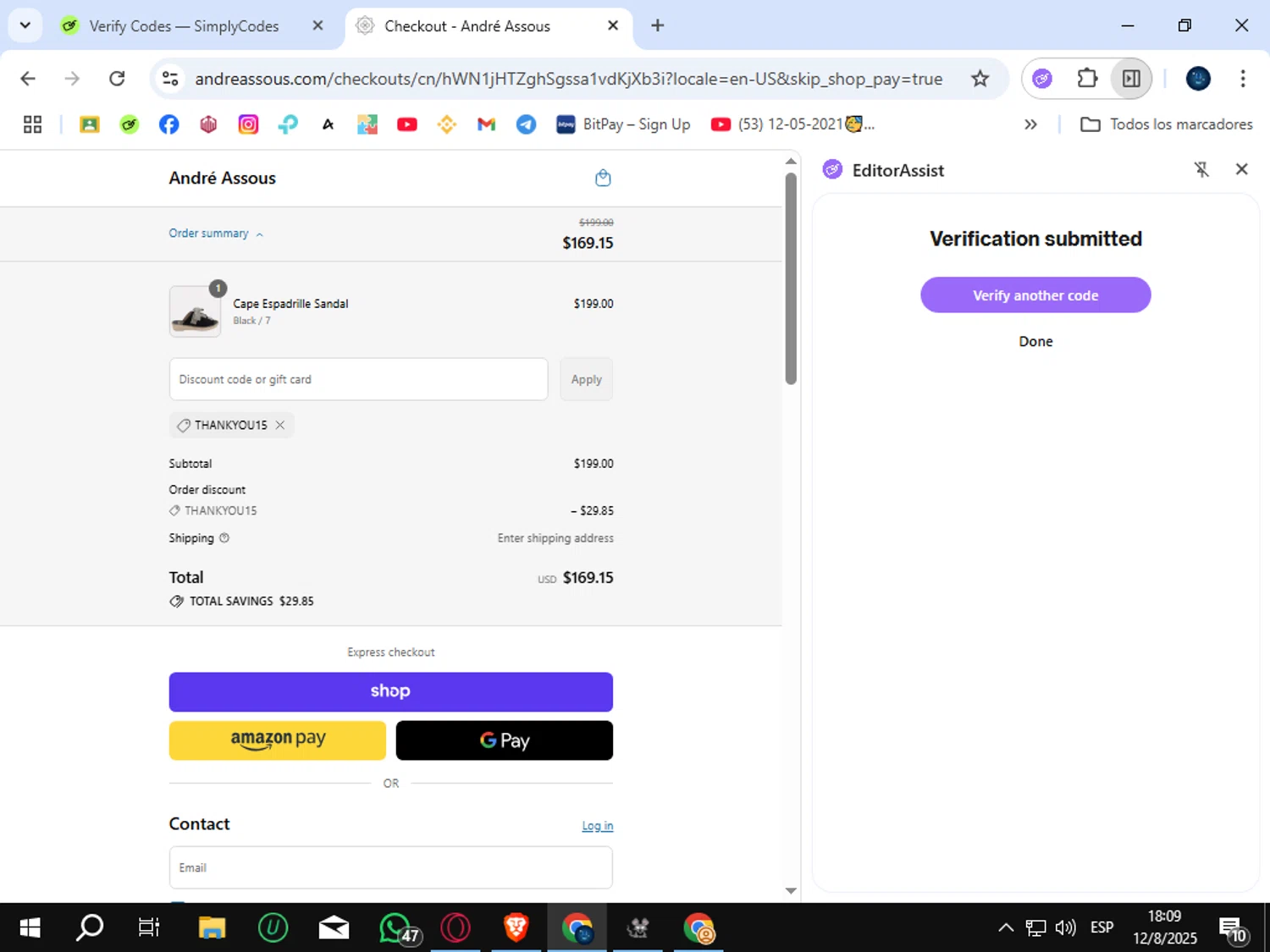Open the Binance bookmark
The width and height of the screenshot is (1270, 952).
click(446, 124)
